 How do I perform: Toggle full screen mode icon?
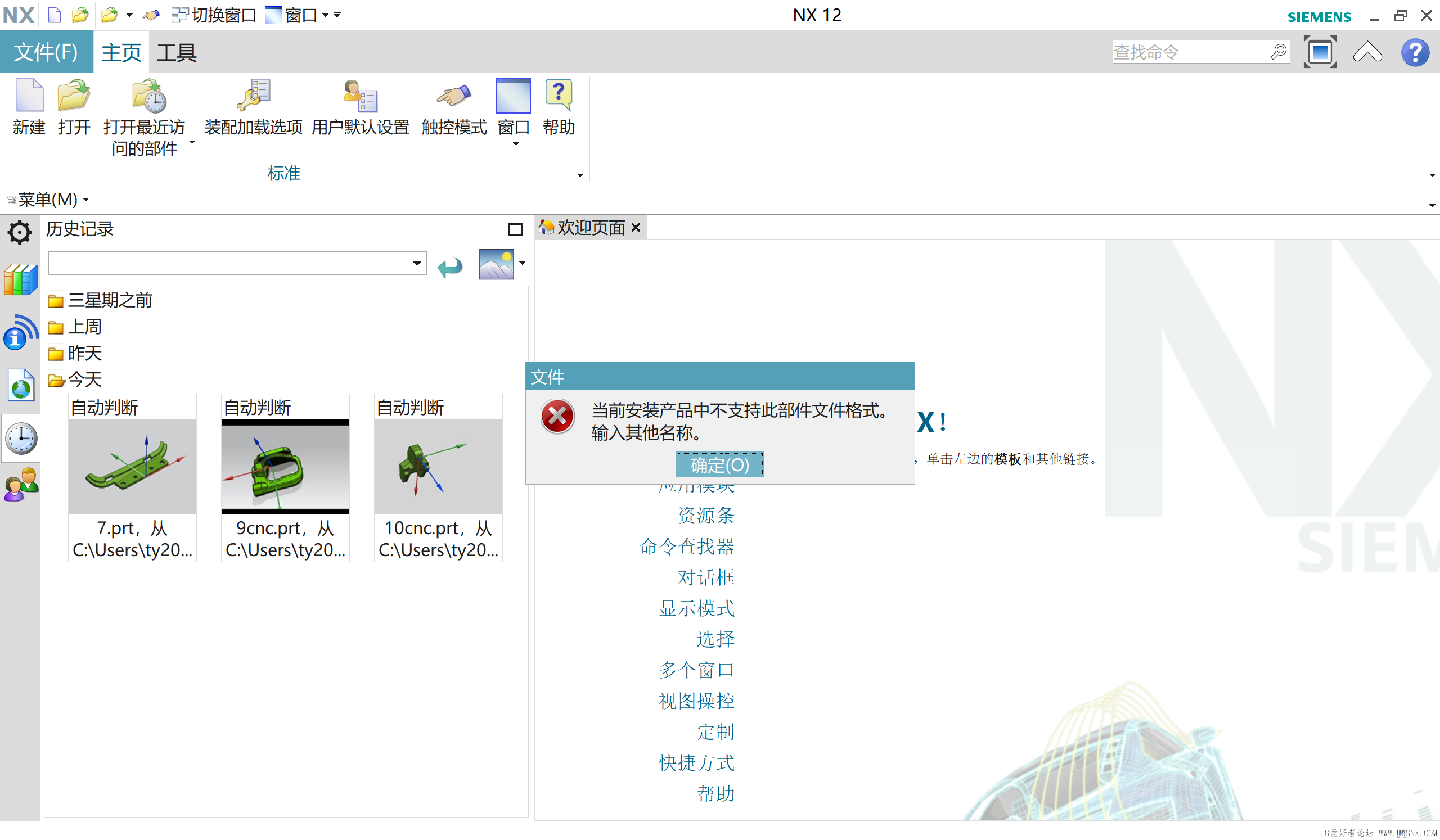tap(1320, 52)
